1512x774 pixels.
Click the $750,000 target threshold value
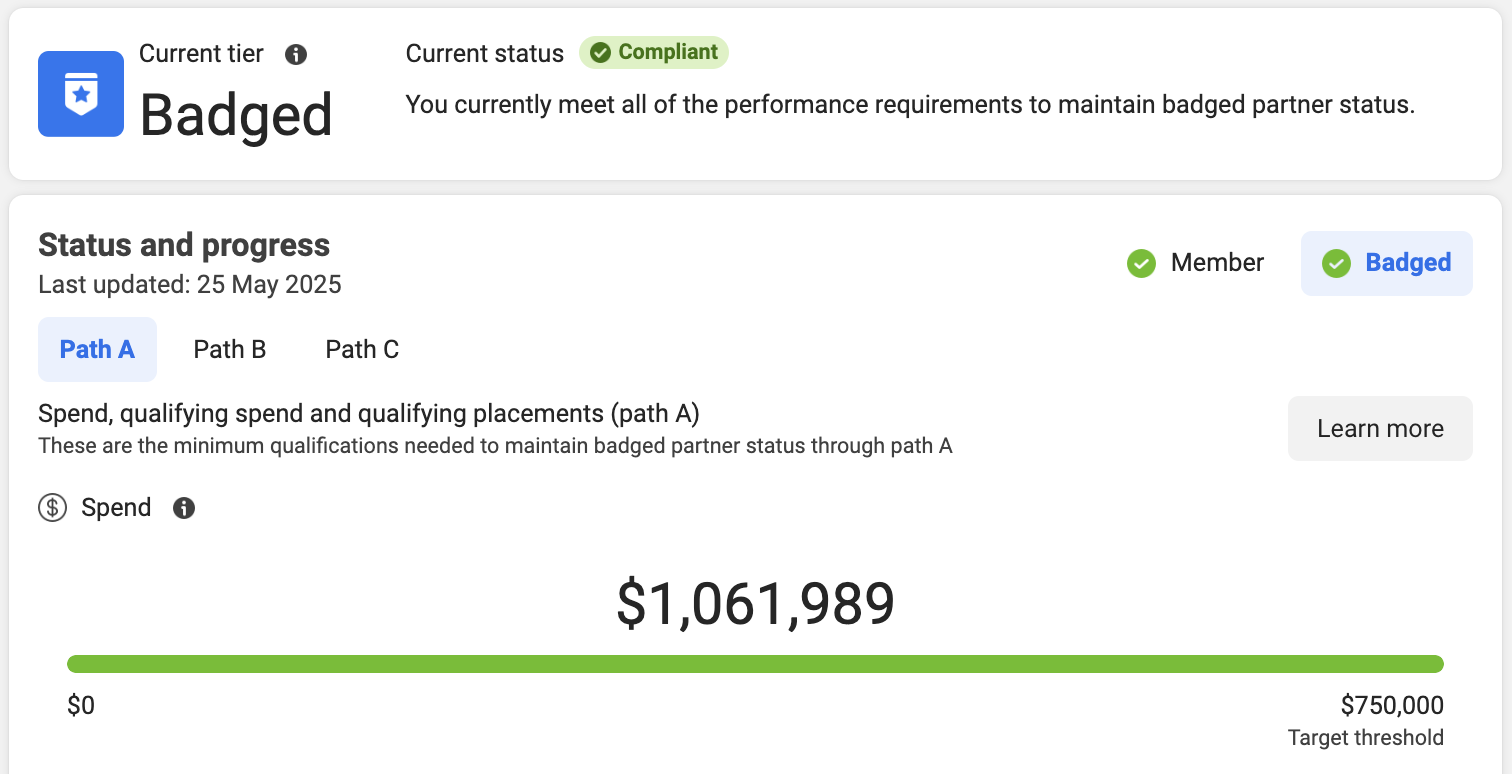coord(1392,706)
